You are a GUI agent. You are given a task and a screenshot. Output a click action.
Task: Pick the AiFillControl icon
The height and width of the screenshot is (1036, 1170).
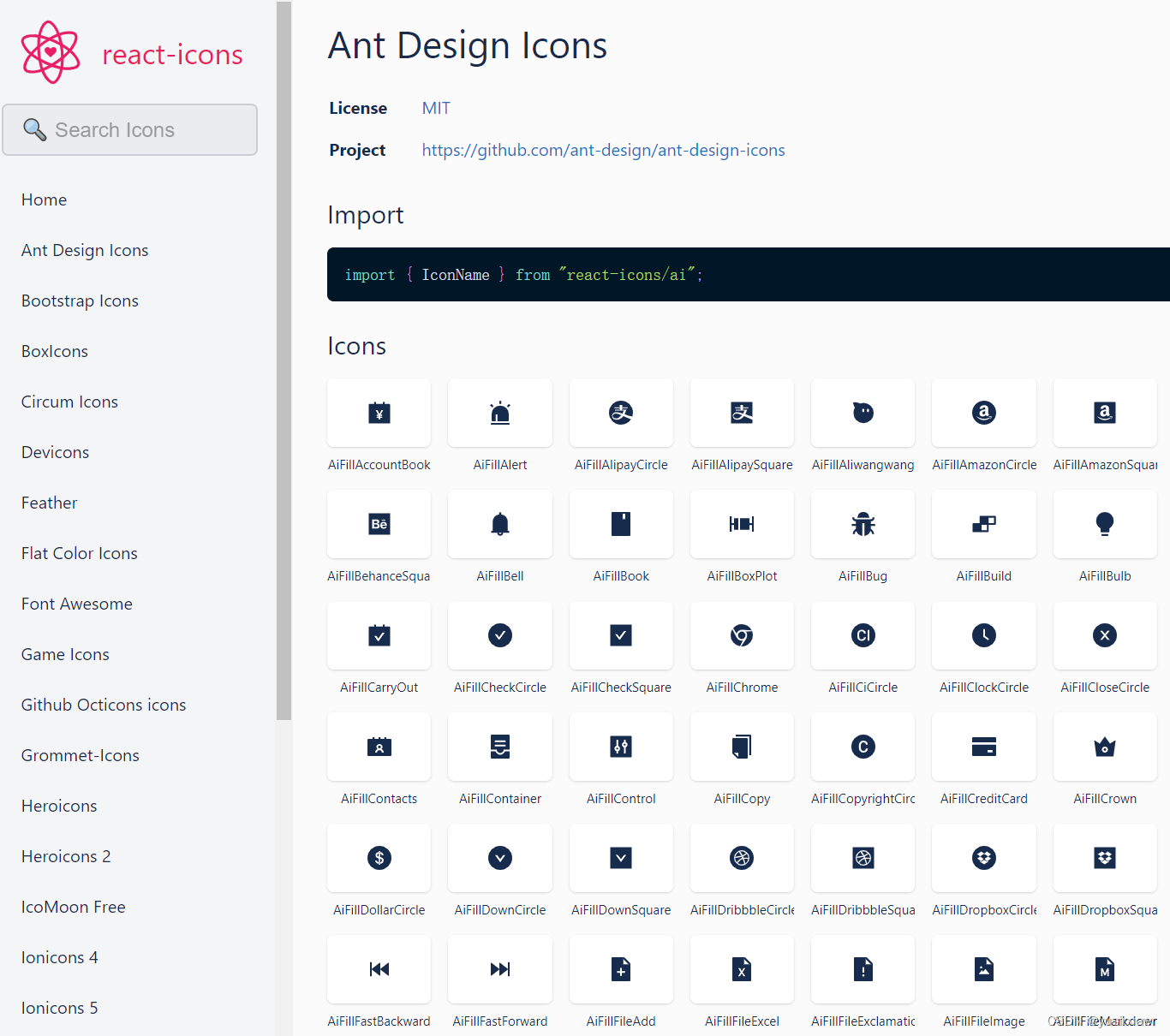coord(621,747)
